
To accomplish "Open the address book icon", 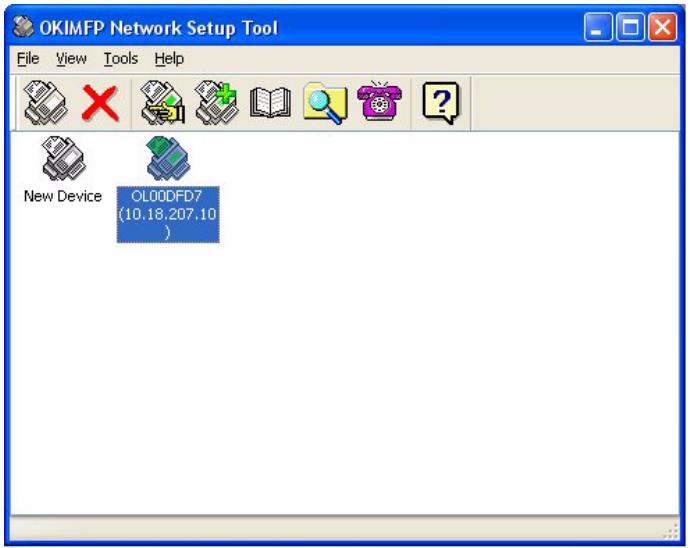I will click(x=270, y=103).
